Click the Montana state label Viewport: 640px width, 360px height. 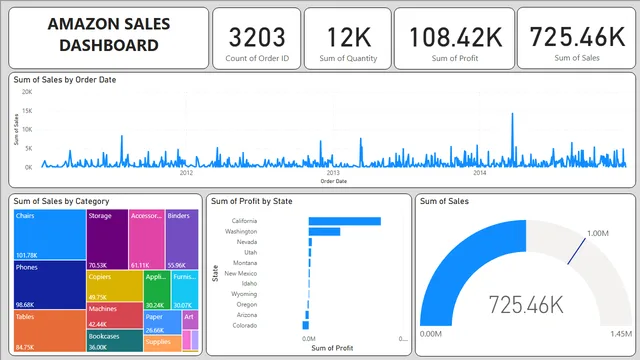(x=245, y=263)
